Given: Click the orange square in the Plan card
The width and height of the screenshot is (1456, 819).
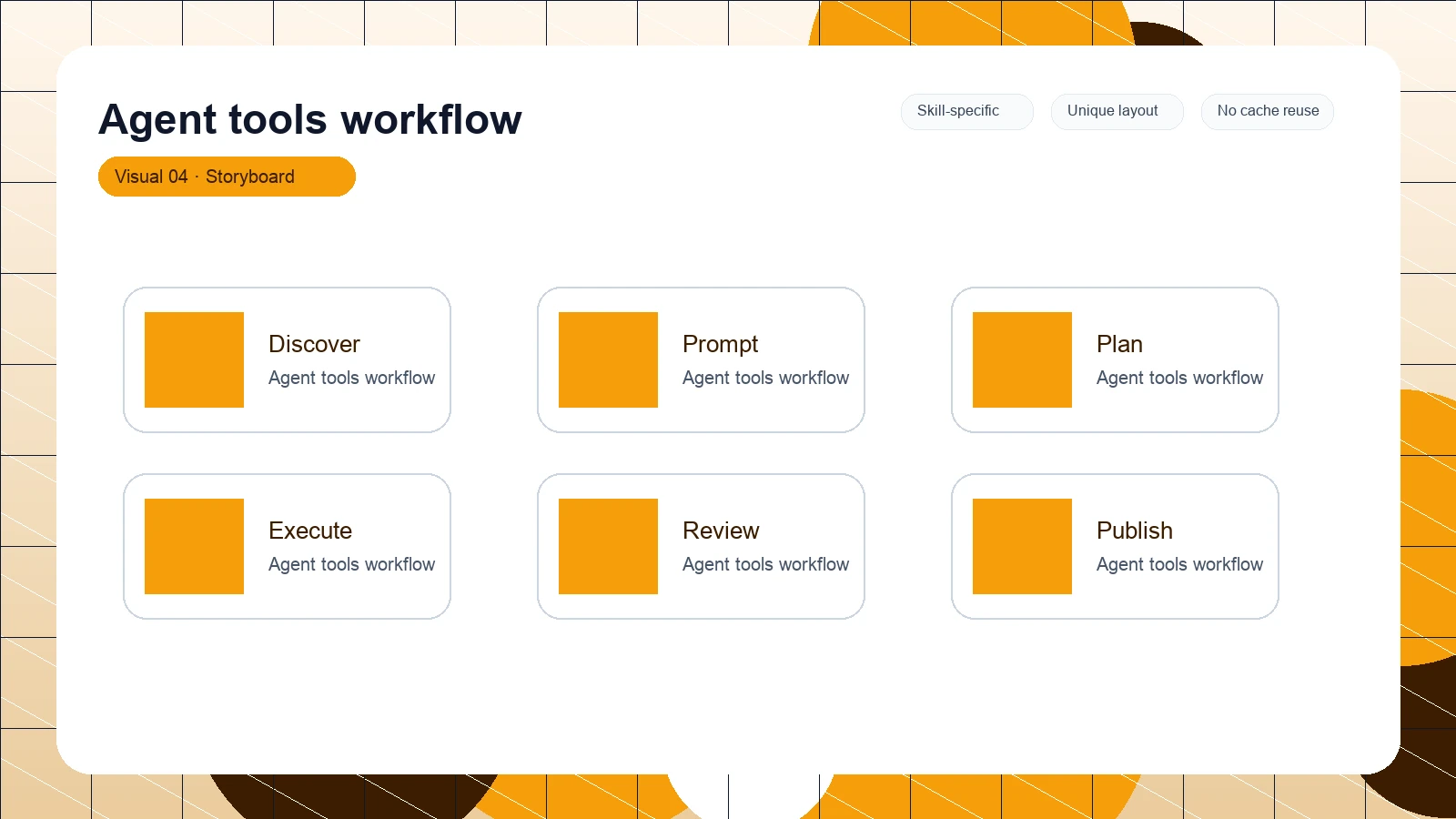Looking at the screenshot, I should pyautogui.click(x=1022, y=359).
